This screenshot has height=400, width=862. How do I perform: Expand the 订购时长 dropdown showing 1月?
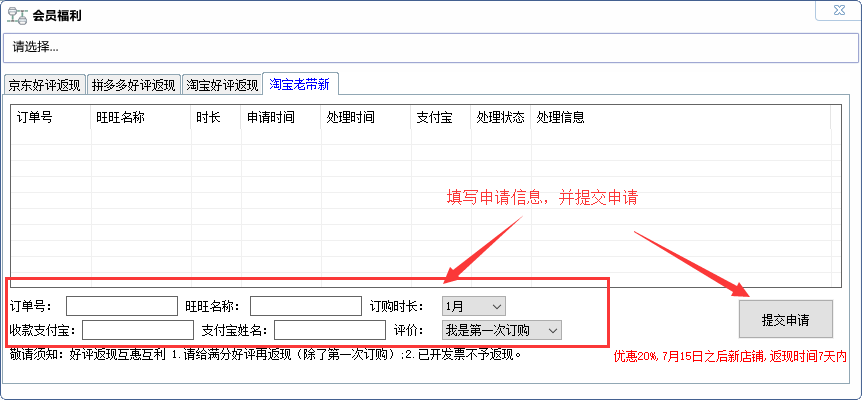474,305
